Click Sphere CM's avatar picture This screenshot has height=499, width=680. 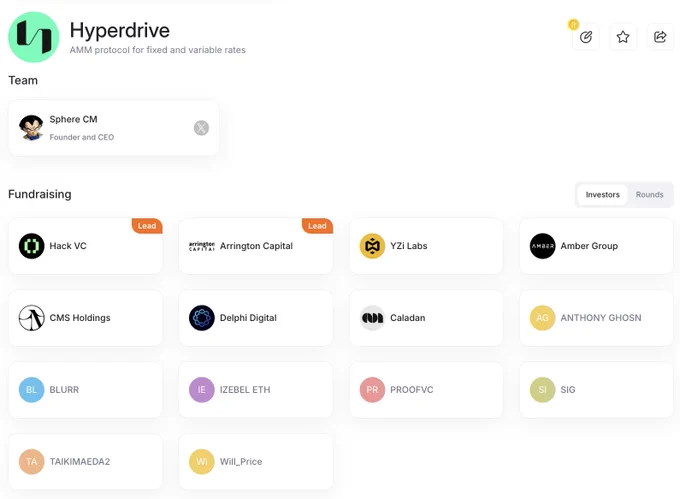point(31,128)
